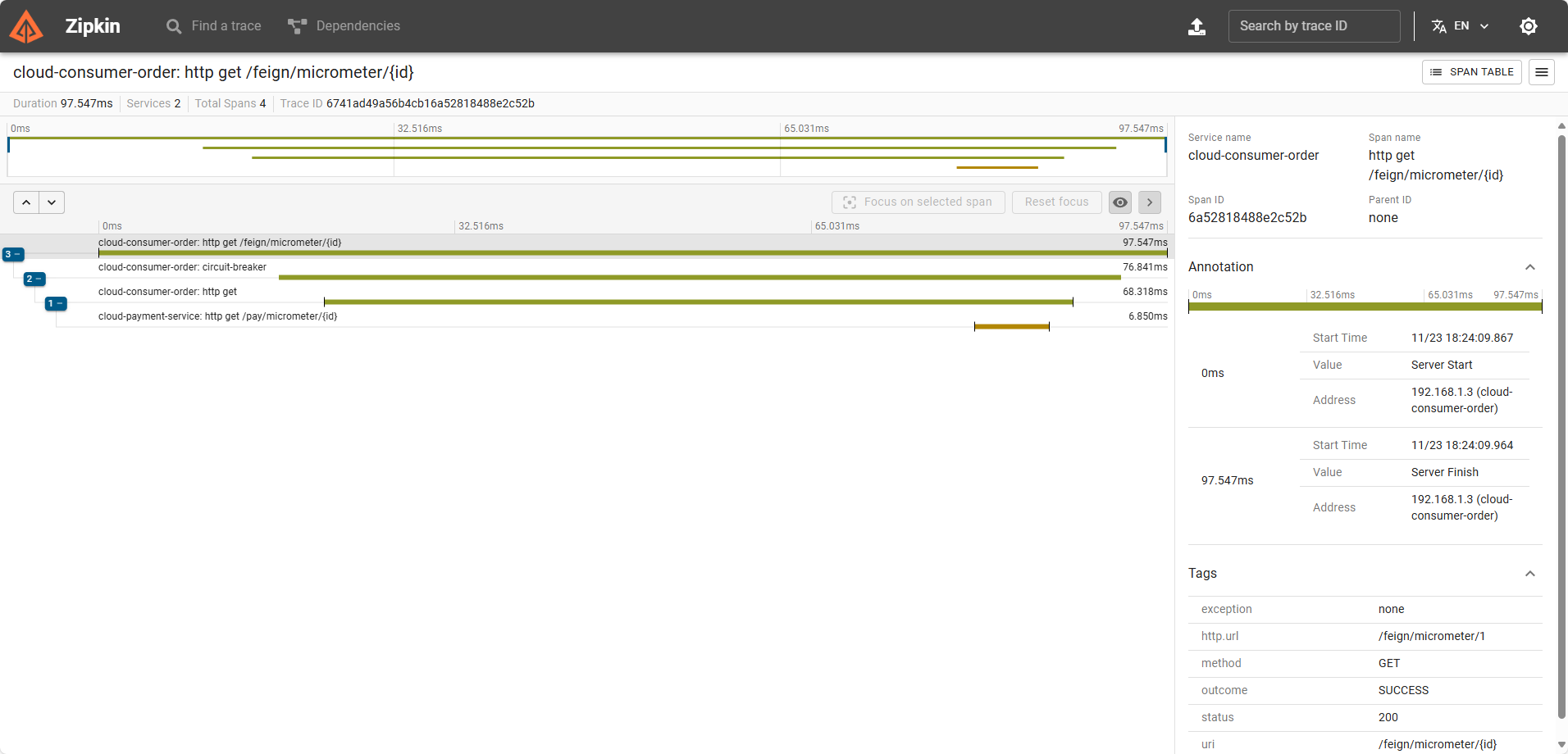This screenshot has width=1568, height=754.
Task: Collapse span detail panel with right chevron
Action: point(1149,202)
